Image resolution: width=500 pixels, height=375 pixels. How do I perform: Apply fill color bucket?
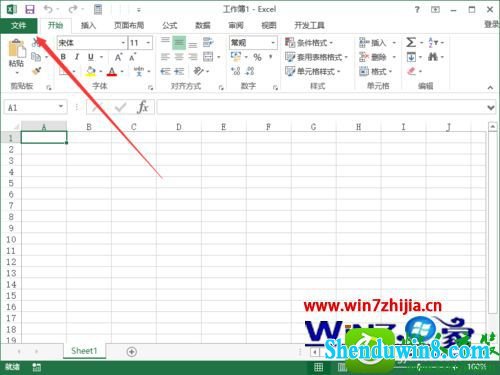[x=90, y=71]
